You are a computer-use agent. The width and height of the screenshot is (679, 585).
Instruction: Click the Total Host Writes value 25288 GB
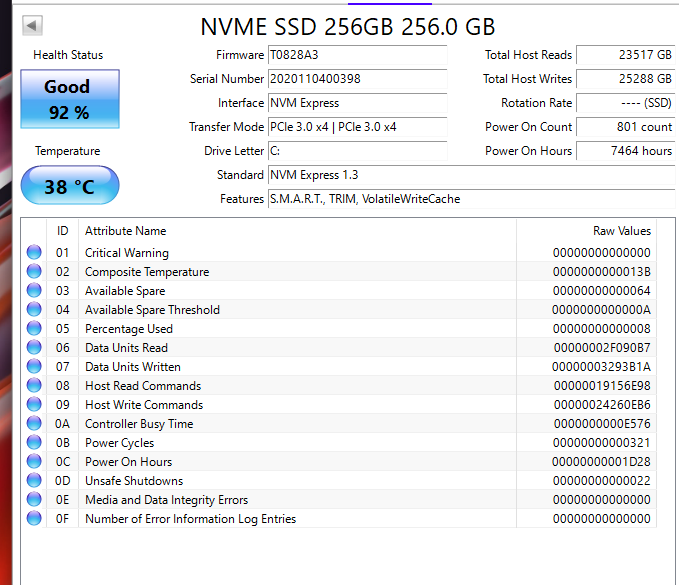pos(626,79)
